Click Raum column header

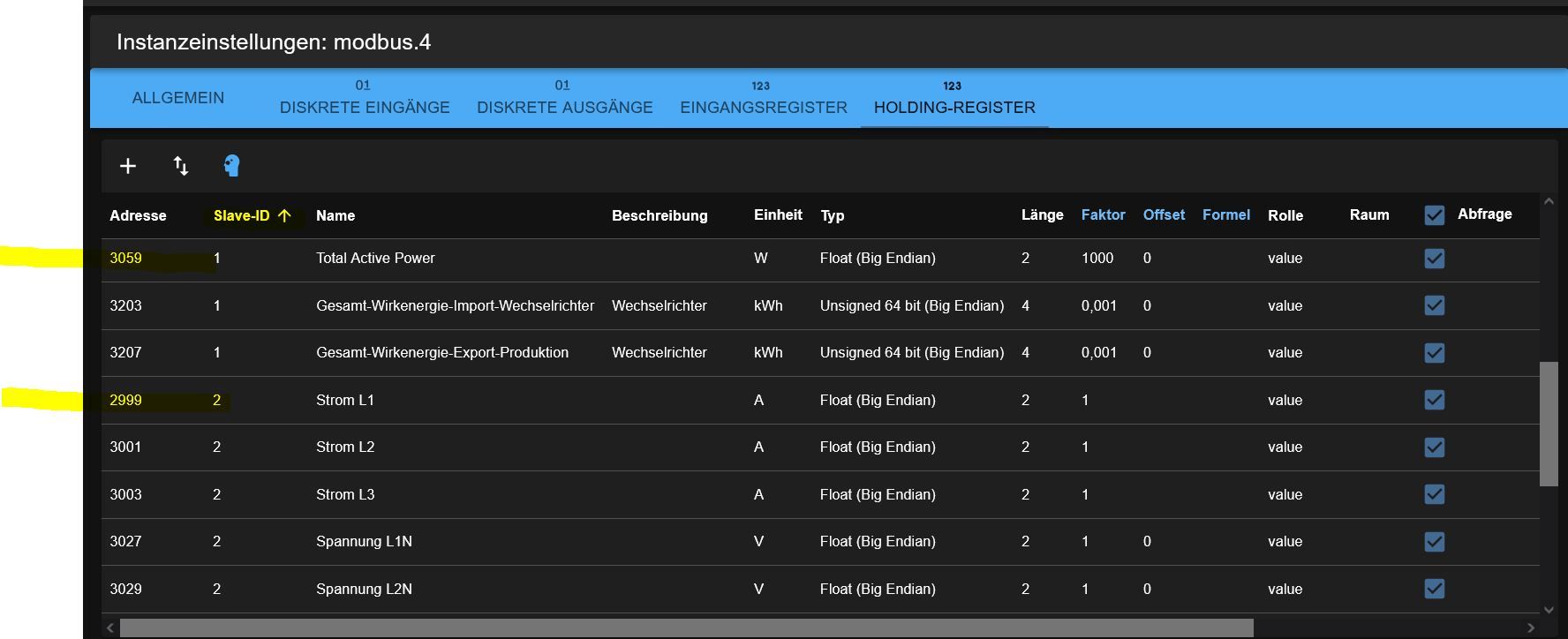pos(1369,214)
